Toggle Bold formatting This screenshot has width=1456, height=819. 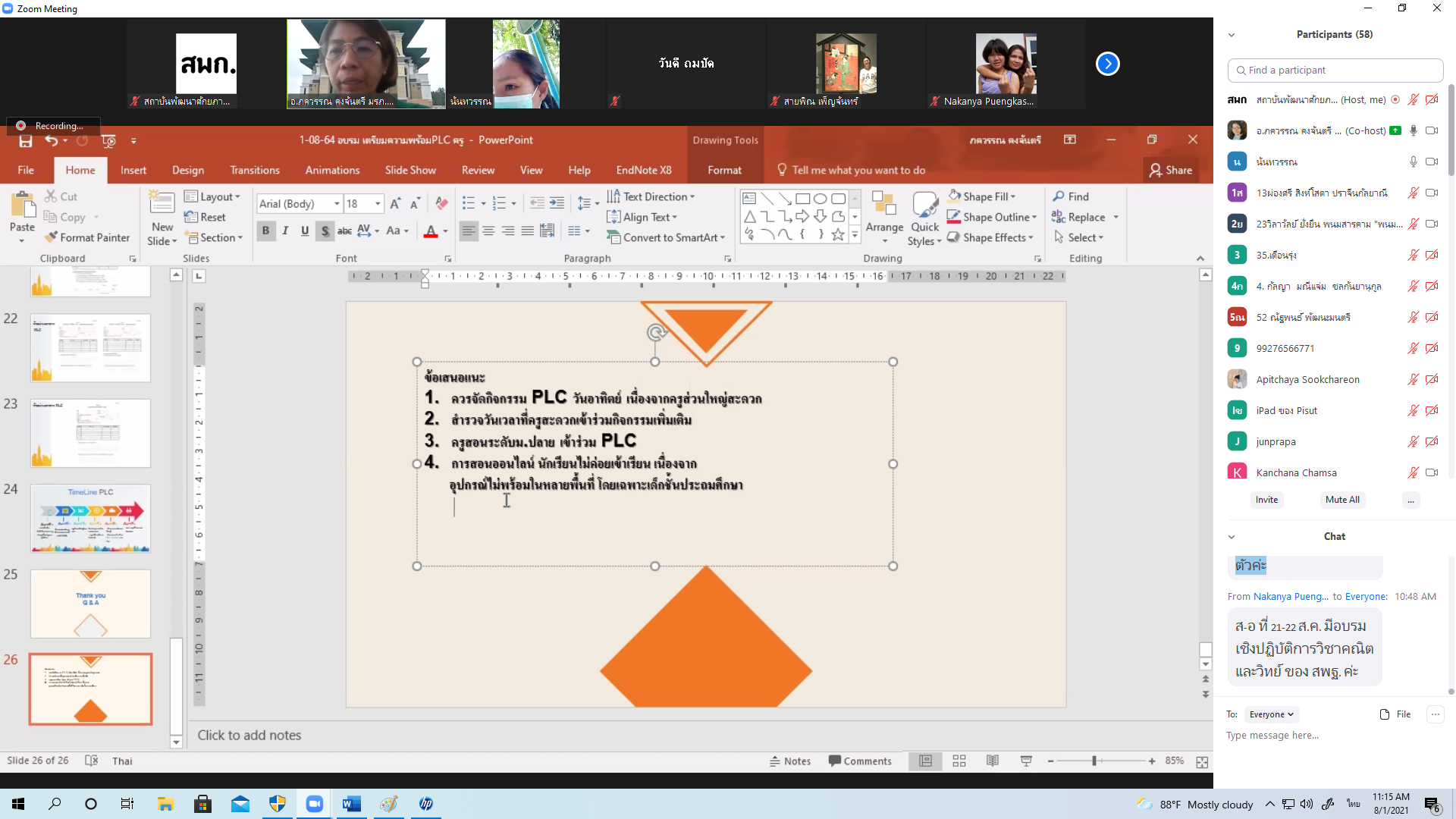coord(265,231)
